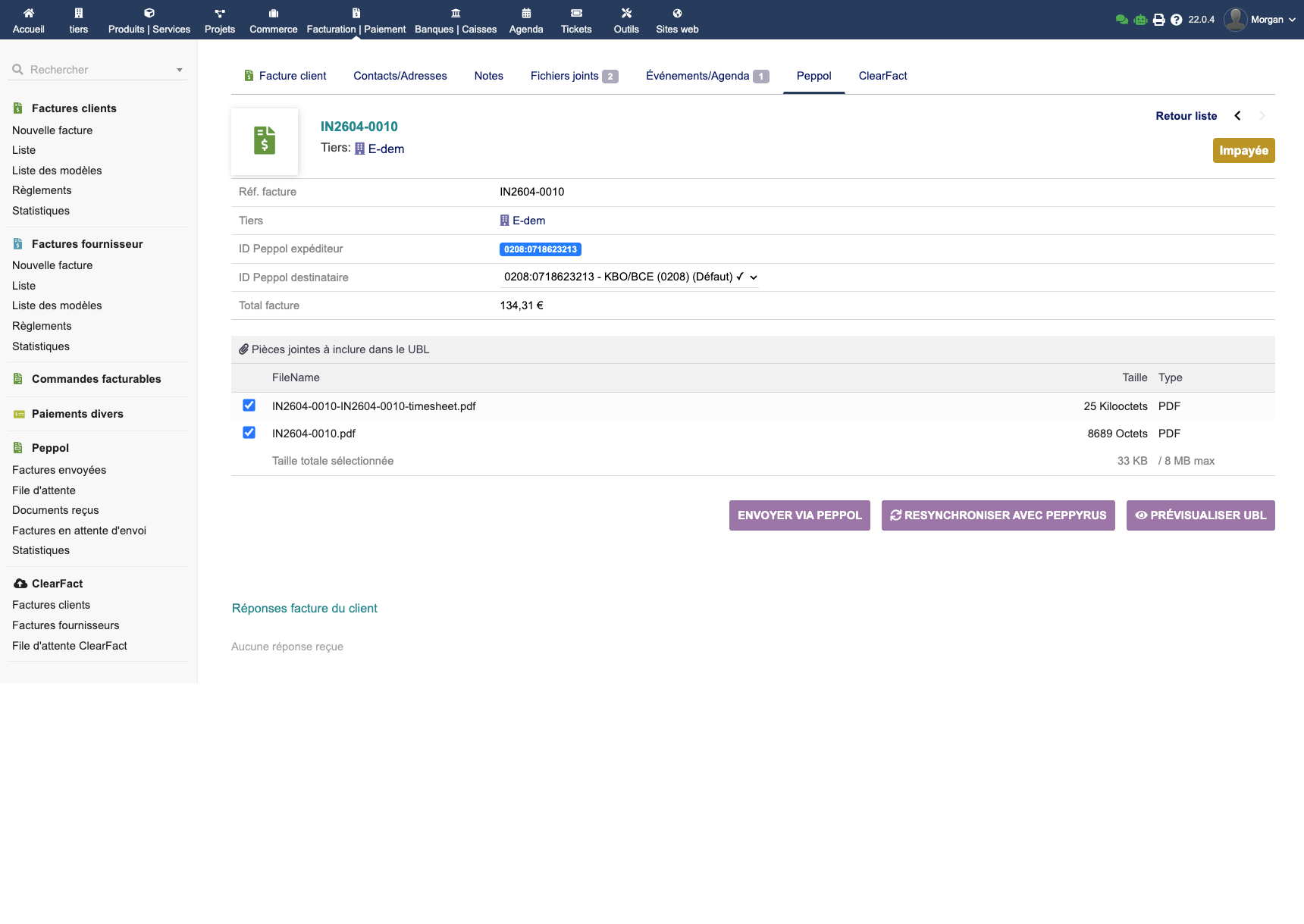The width and height of the screenshot is (1304, 924).
Task: Expand the Rechercher search dropdown arrow
Action: tap(180, 70)
